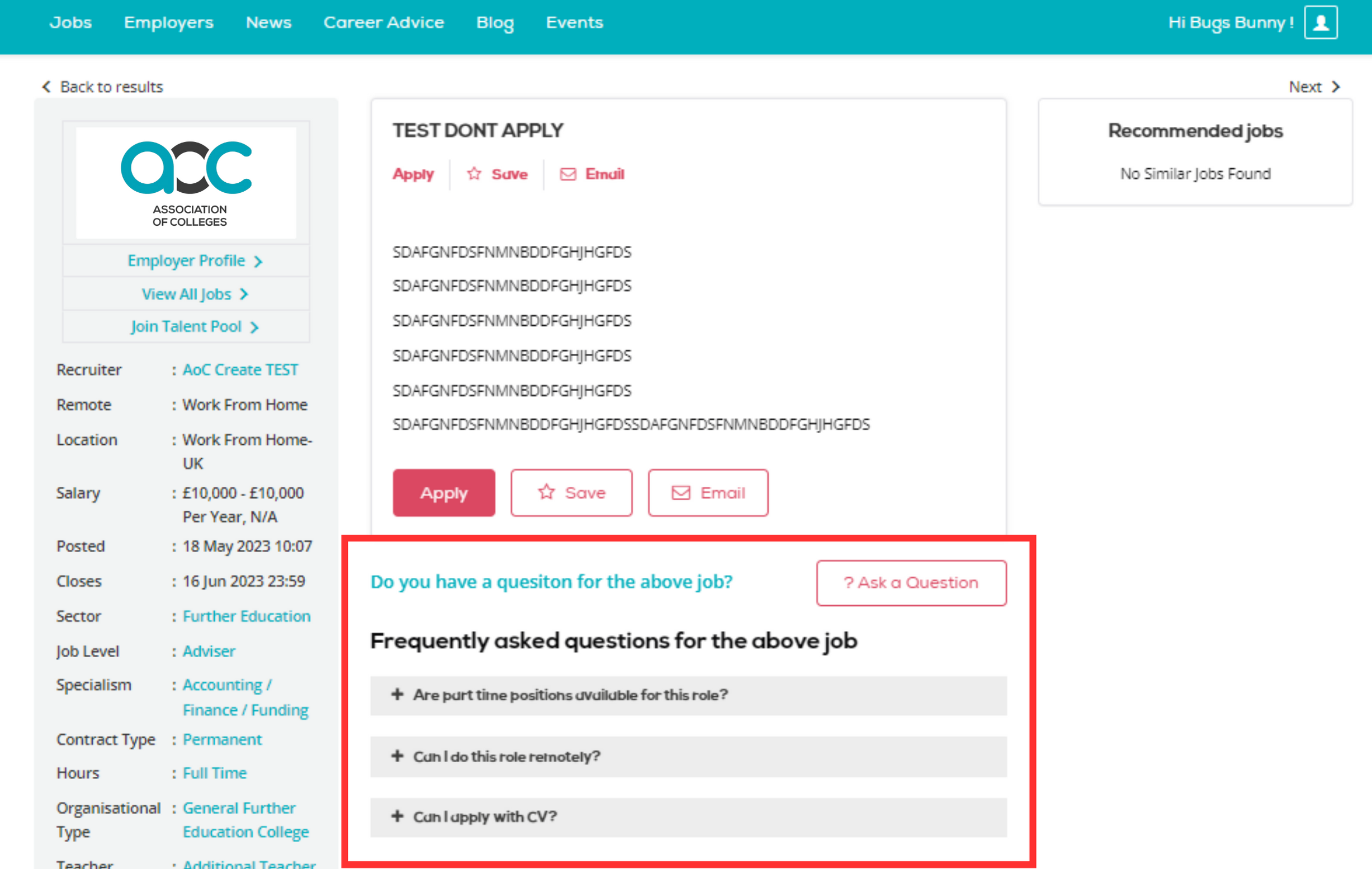
Task: Click No Similar Jobs Found text
Action: point(1195,173)
